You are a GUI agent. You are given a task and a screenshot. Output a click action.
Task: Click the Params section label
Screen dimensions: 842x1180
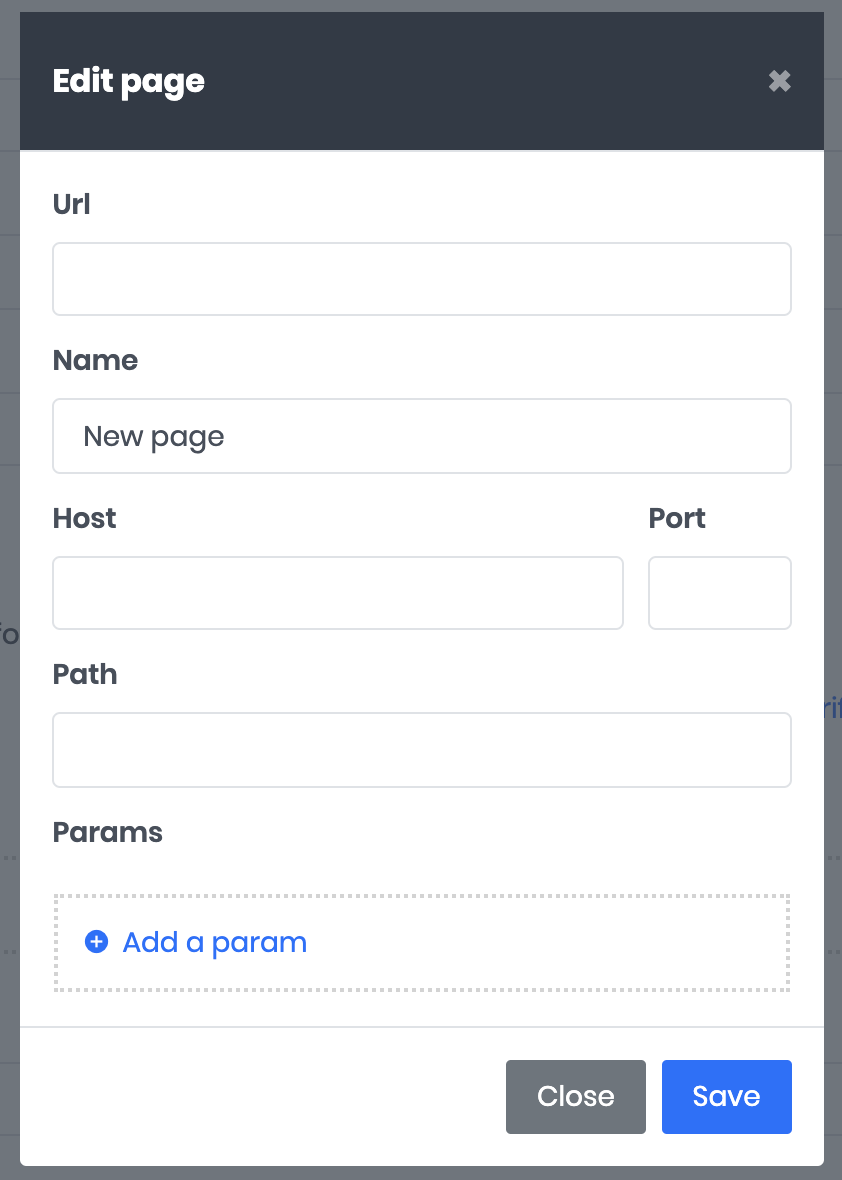point(107,832)
